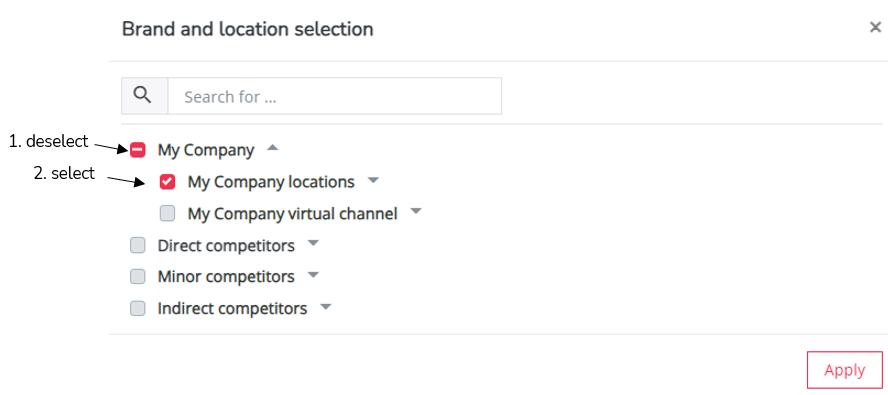The width and height of the screenshot is (888, 395).
Task: Select the Indirect competitors checkbox
Action: click(138, 309)
